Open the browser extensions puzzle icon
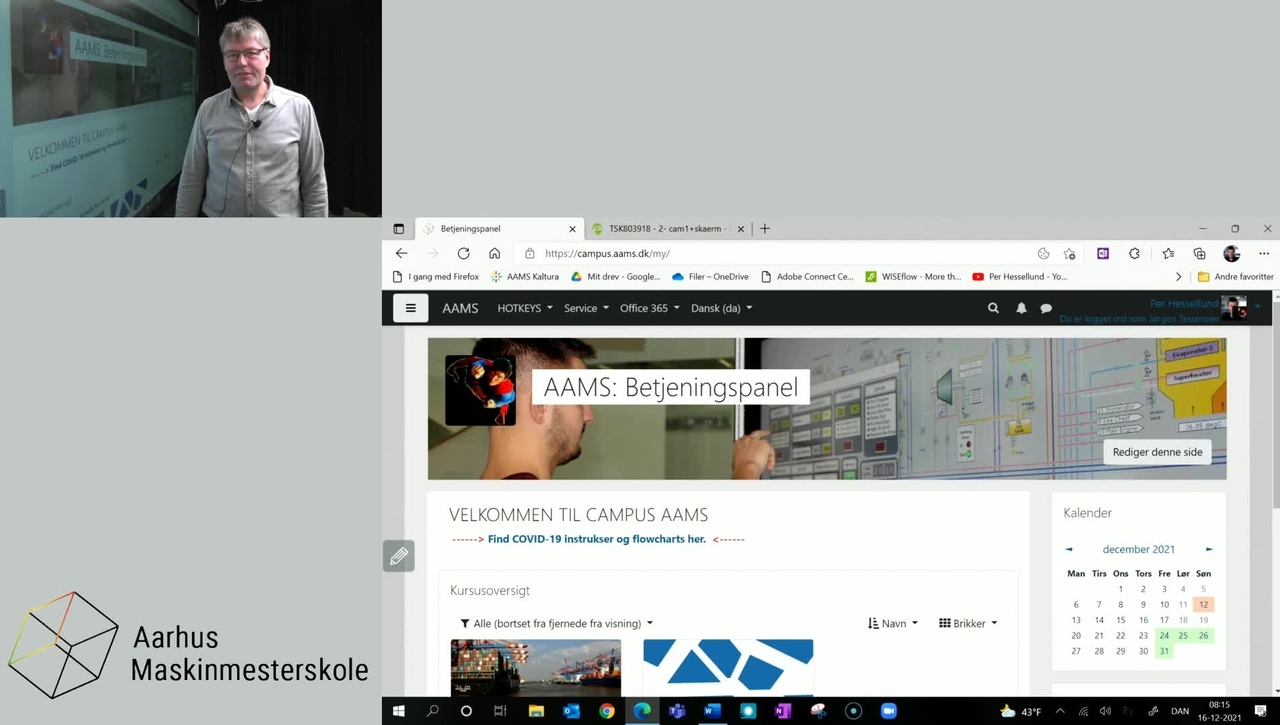Viewport: 1280px width, 725px height. pyautogui.click(x=1134, y=254)
